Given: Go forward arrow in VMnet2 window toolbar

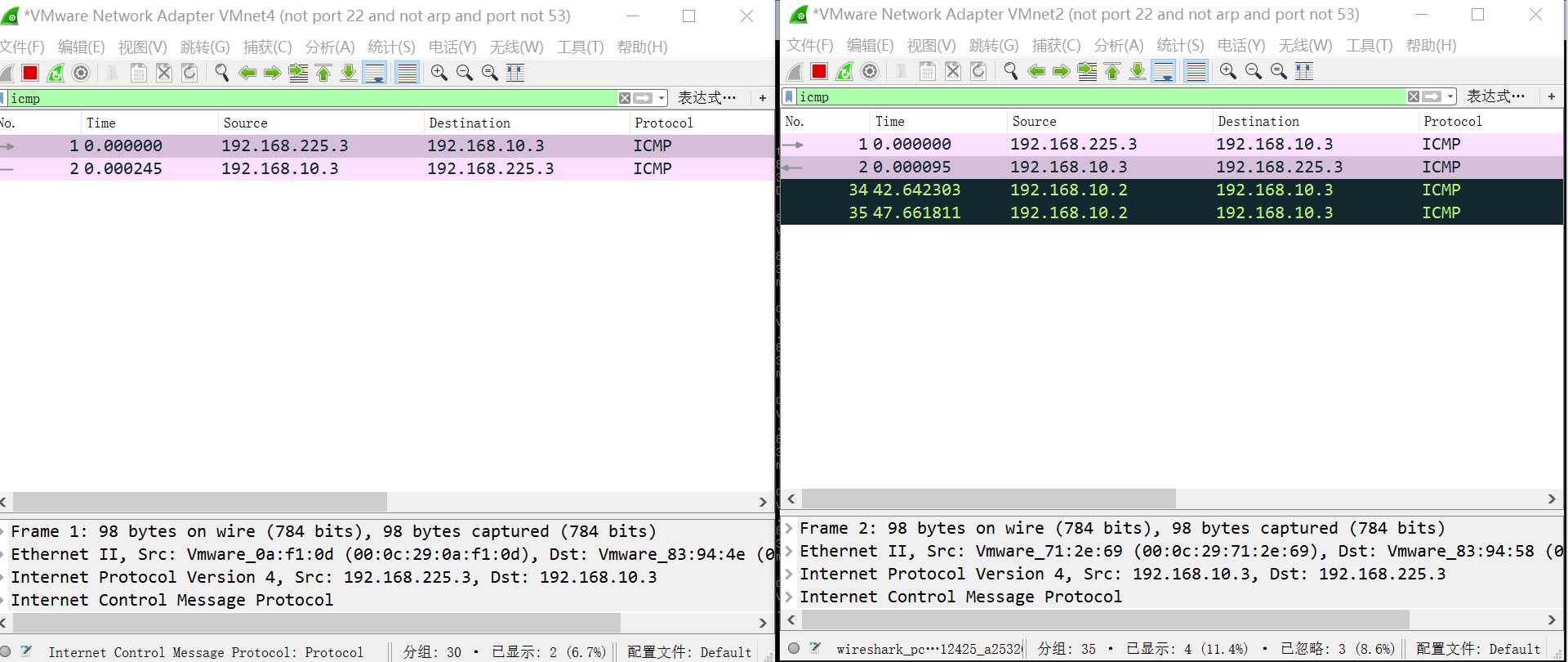Looking at the screenshot, I should [1061, 71].
